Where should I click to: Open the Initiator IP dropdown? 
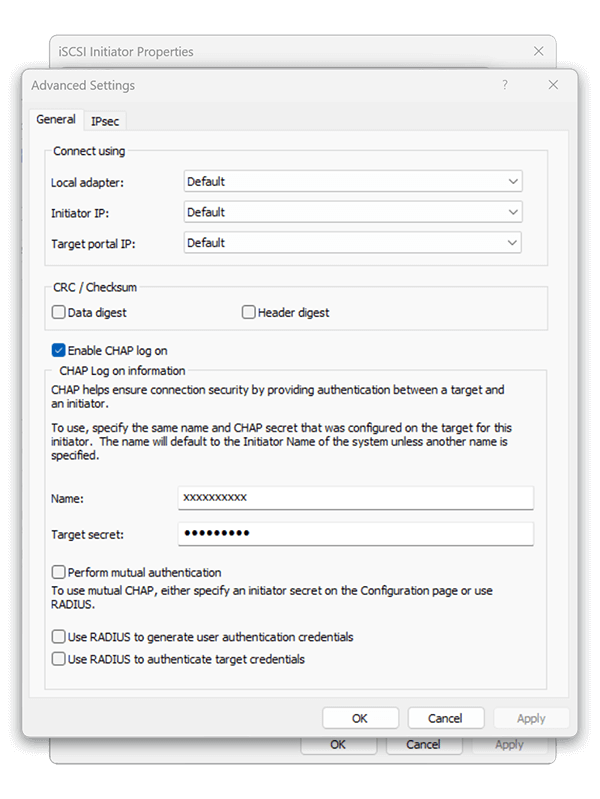point(353,212)
